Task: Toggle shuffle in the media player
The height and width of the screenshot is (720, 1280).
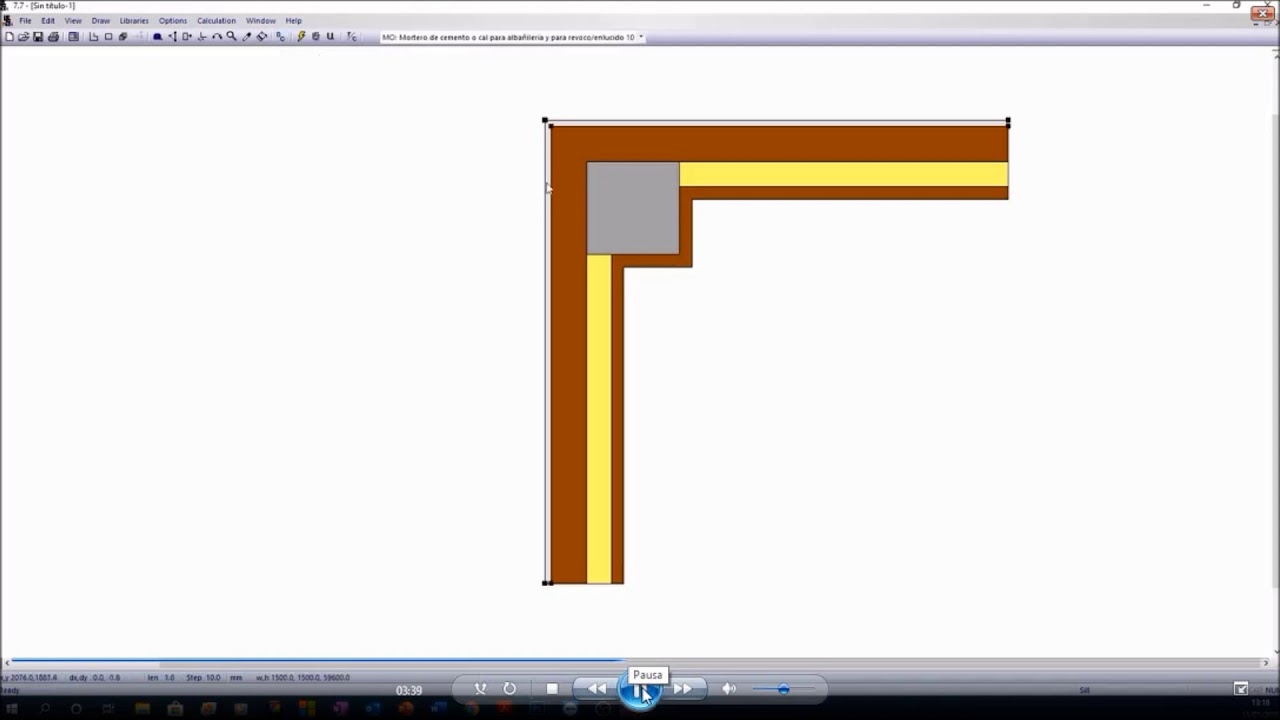Action: tap(480, 689)
